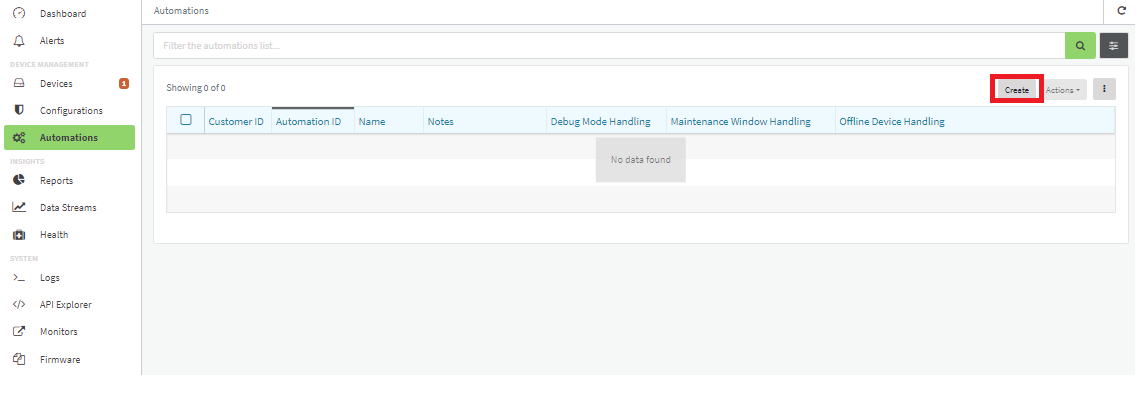
Task: Click the Create button
Action: pos(1017,90)
